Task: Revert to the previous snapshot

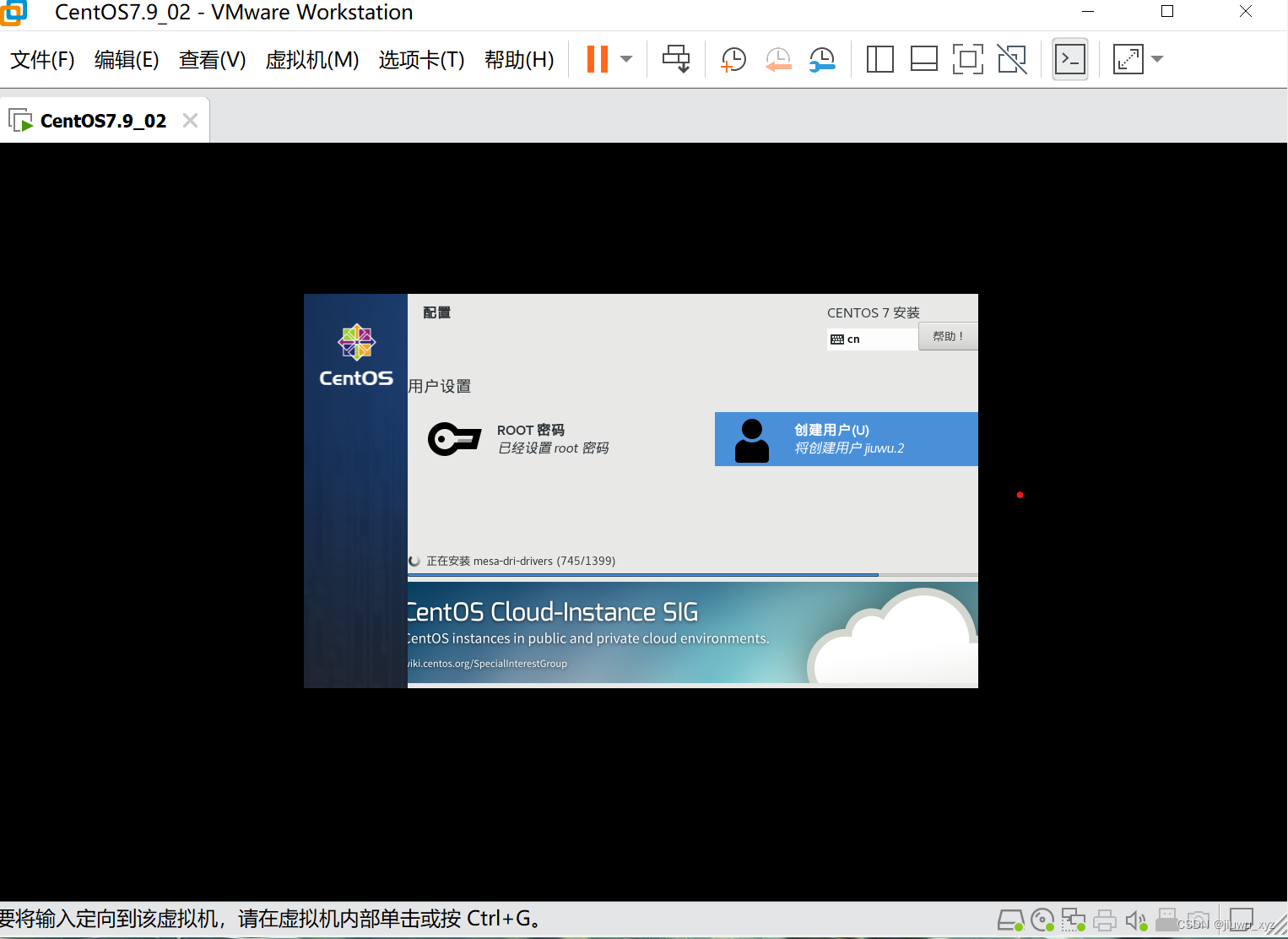Action: coord(778,59)
